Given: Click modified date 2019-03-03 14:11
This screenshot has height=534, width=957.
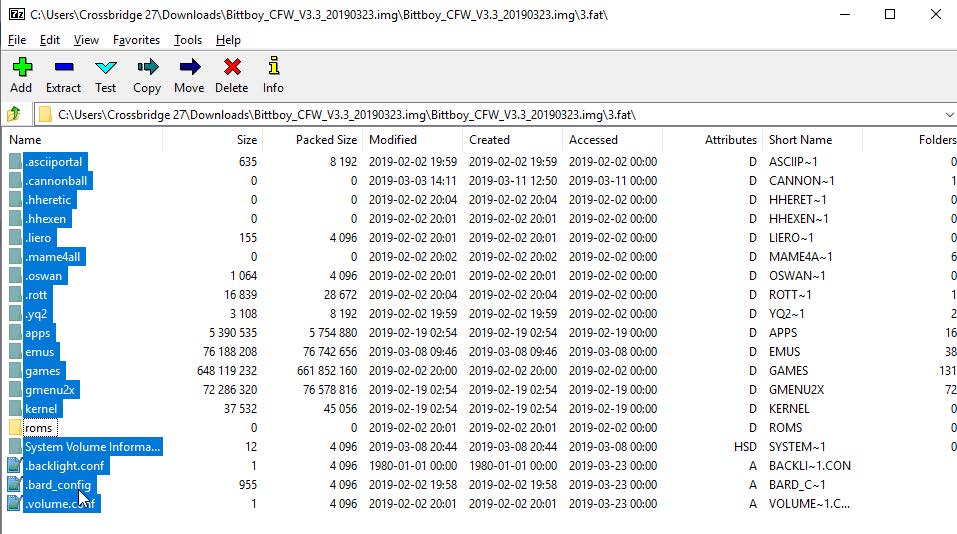Looking at the screenshot, I should click(413, 181).
